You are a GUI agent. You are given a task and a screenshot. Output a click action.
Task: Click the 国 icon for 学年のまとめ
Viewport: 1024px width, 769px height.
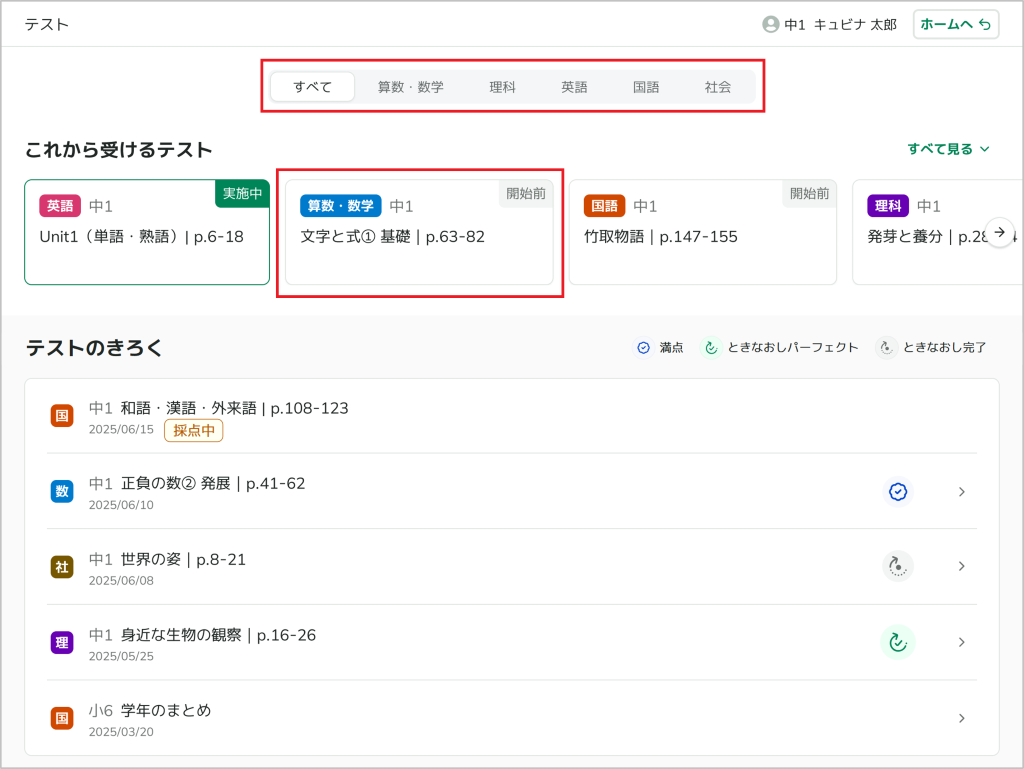coord(62,718)
